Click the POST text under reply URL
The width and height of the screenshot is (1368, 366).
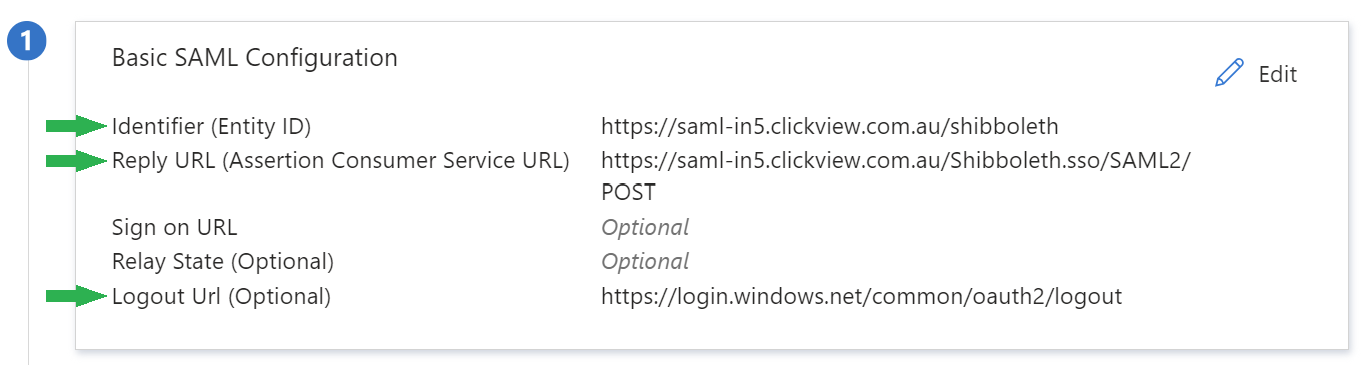[628, 193]
